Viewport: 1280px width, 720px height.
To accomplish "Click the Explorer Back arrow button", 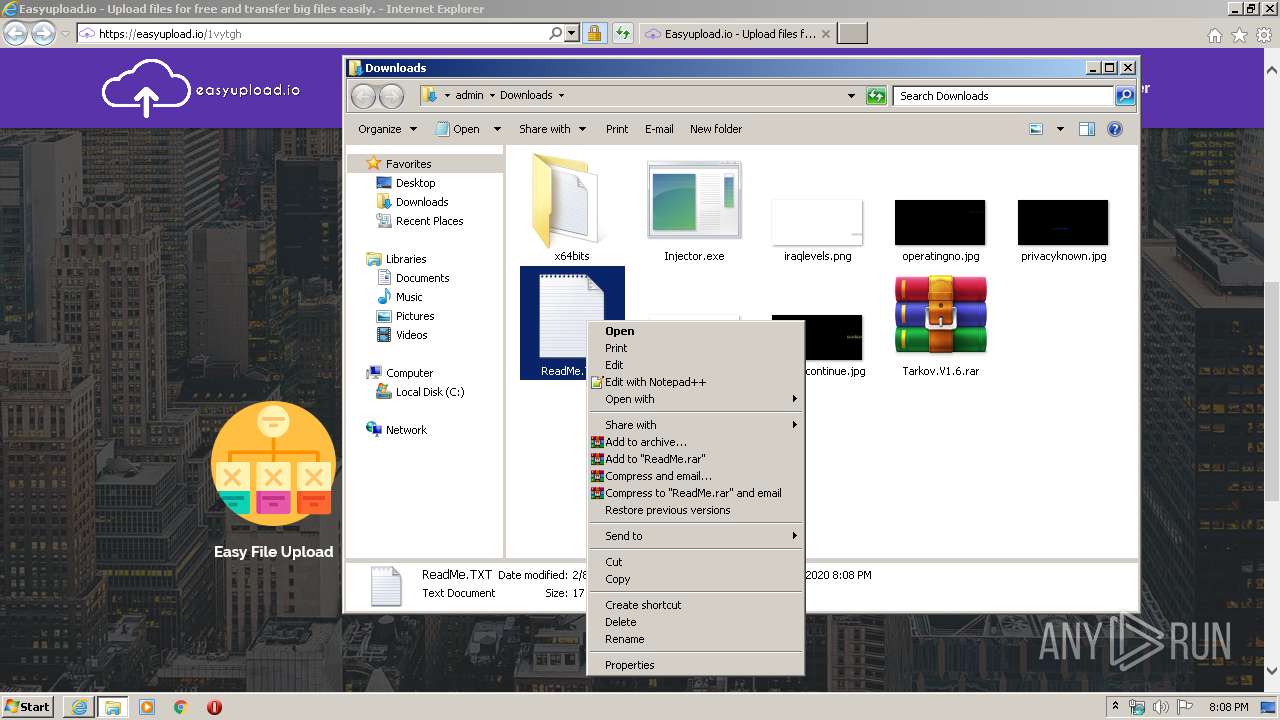I will coord(363,96).
